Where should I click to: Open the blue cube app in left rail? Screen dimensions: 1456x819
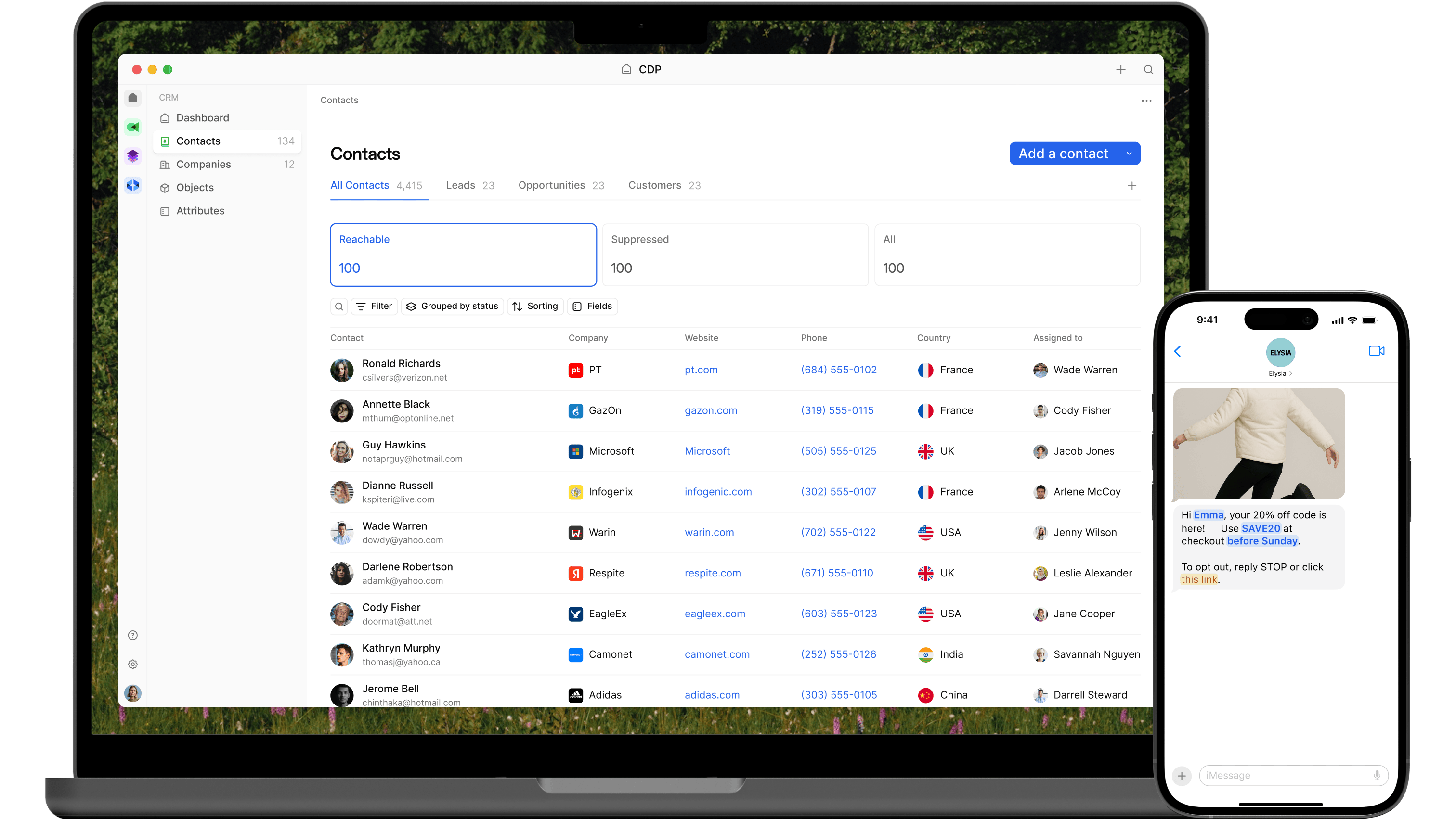click(x=133, y=185)
